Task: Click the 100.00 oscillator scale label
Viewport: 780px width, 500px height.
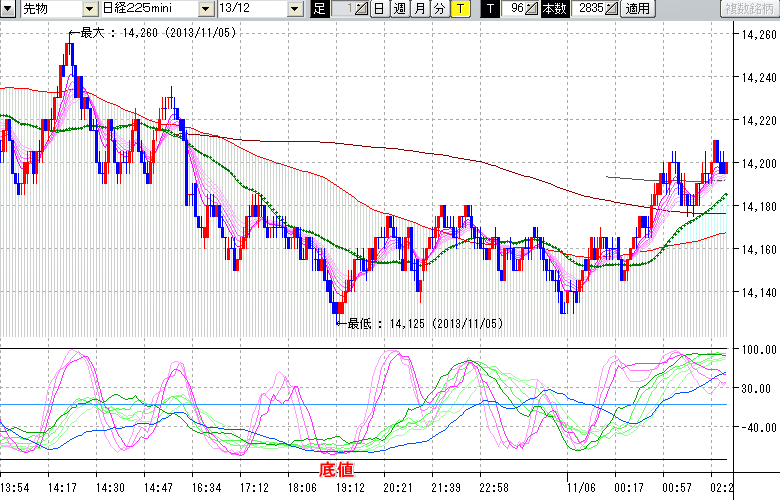Action: pos(757,350)
